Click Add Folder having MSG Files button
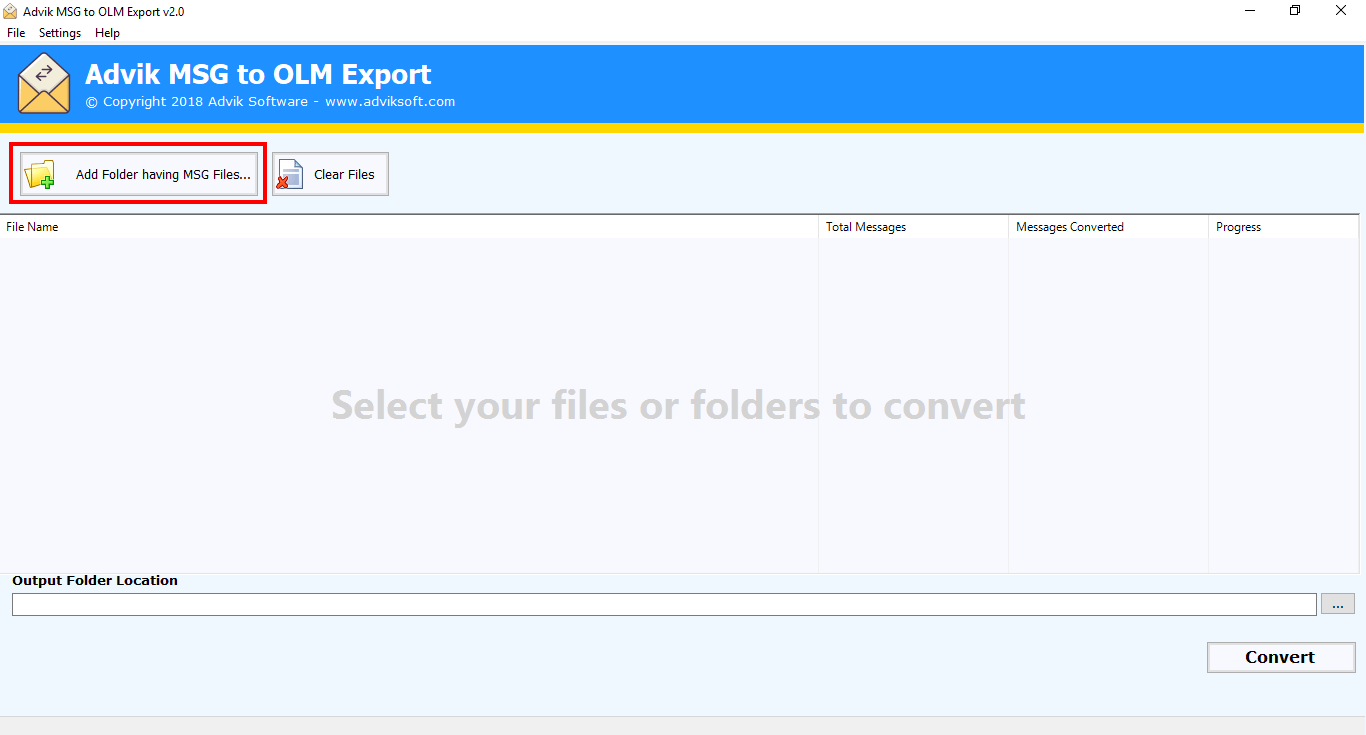The image size is (1366, 735). click(x=139, y=174)
